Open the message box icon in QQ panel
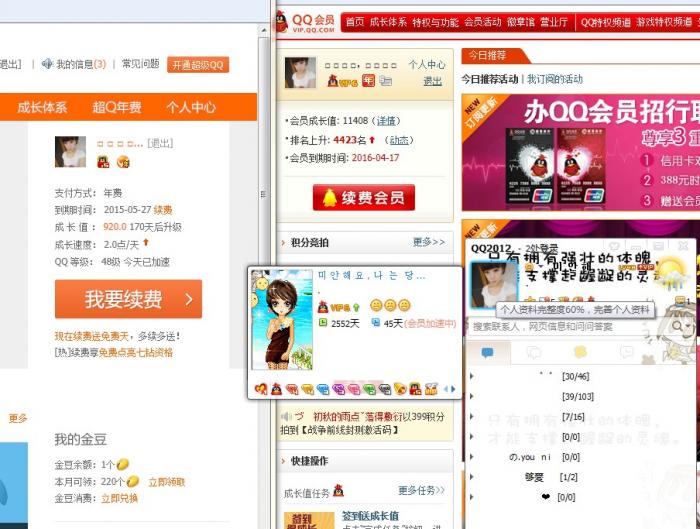The width and height of the screenshot is (700, 529). 679,301
